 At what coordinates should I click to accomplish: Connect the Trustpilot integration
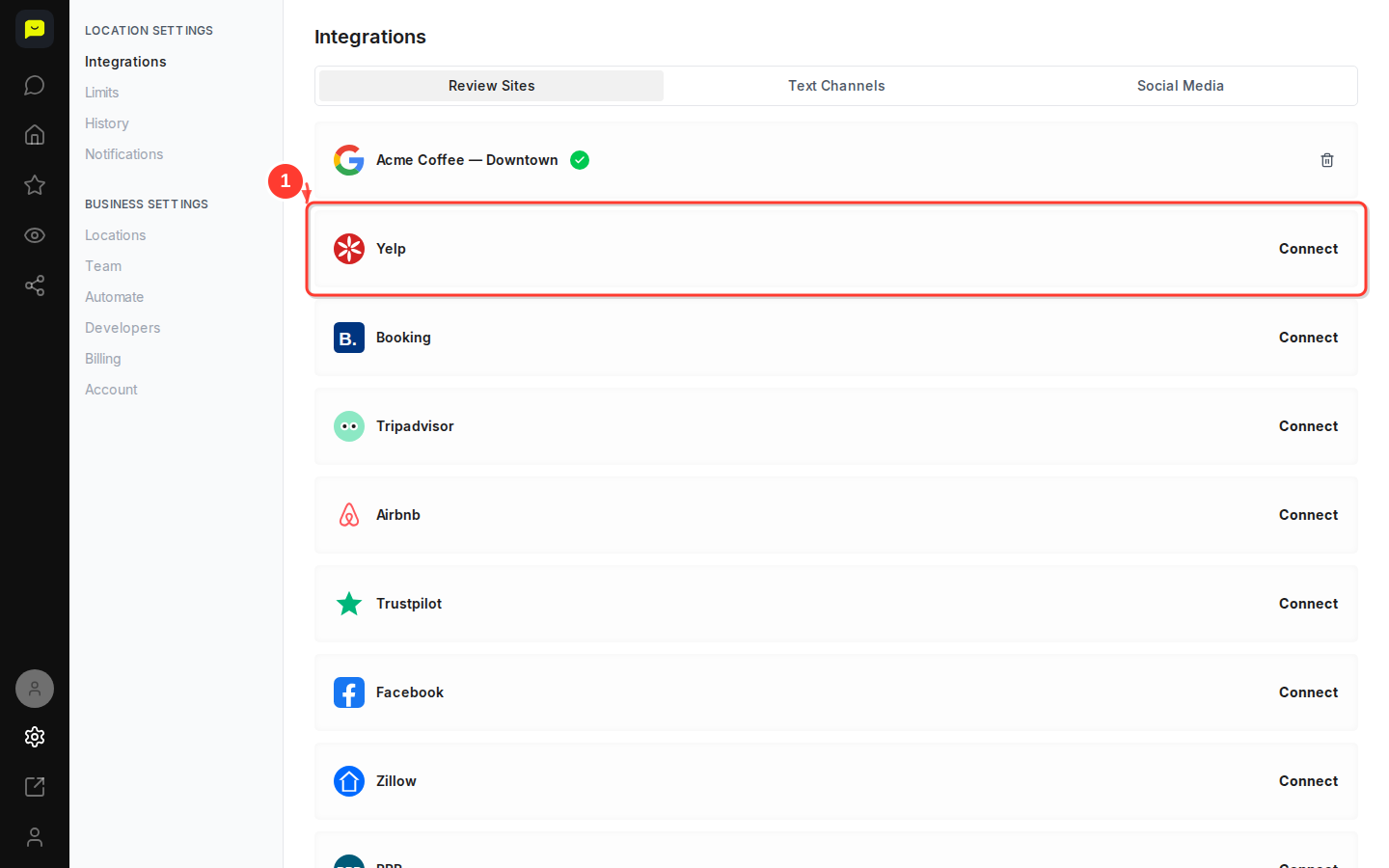[x=1309, y=604]
